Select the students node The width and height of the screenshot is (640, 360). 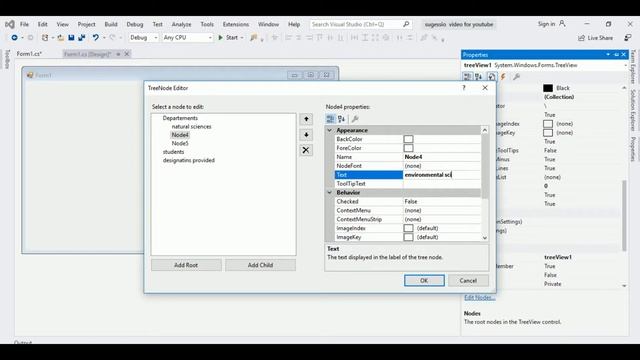[173, 152]
